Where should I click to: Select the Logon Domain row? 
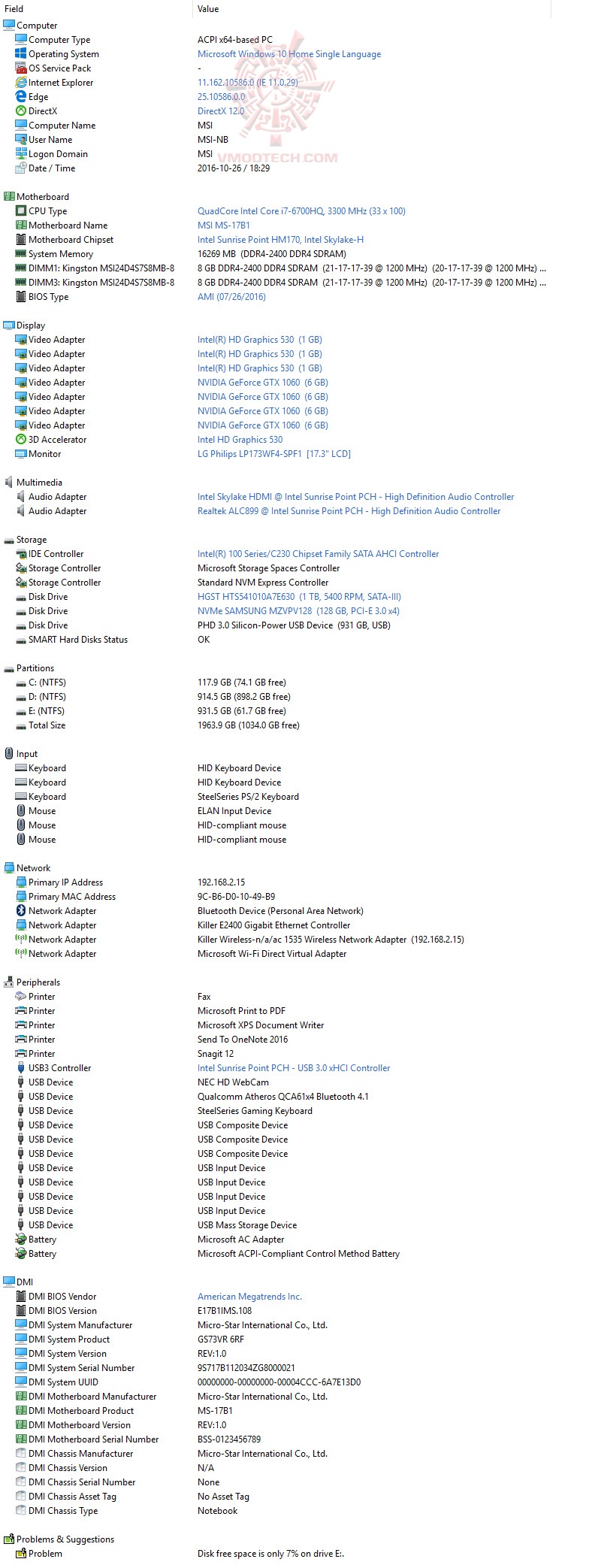click(276, 154)
